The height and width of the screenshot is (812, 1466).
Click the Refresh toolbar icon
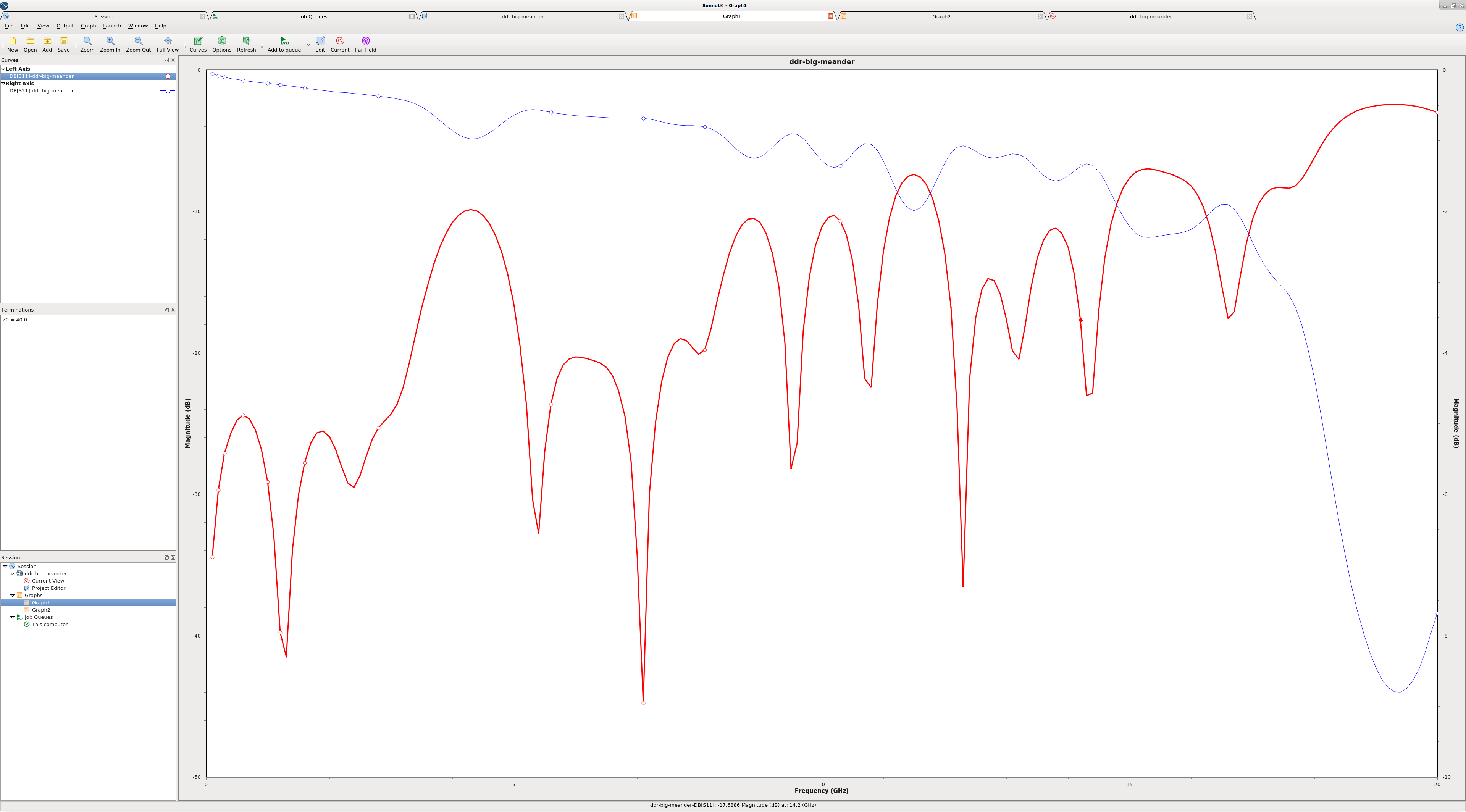(246, 41)
